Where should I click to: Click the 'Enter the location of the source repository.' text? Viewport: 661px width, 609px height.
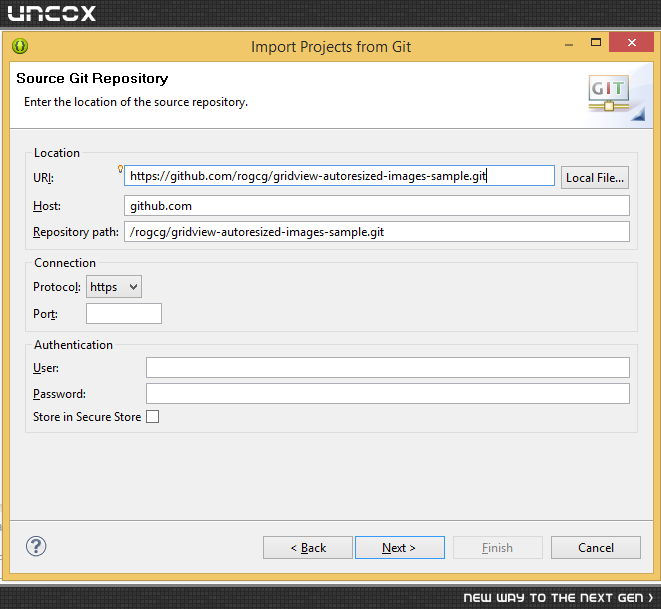tap(136, 102)
